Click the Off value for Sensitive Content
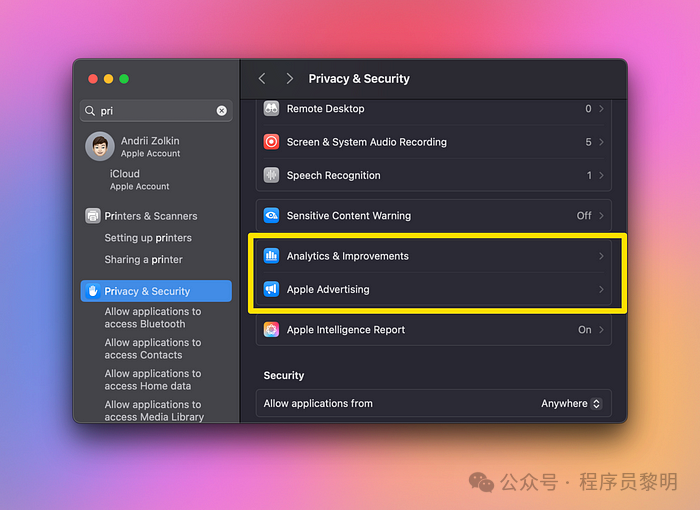Image resolution: width=700 pixels, height=510 pixels. pos(584,216)
